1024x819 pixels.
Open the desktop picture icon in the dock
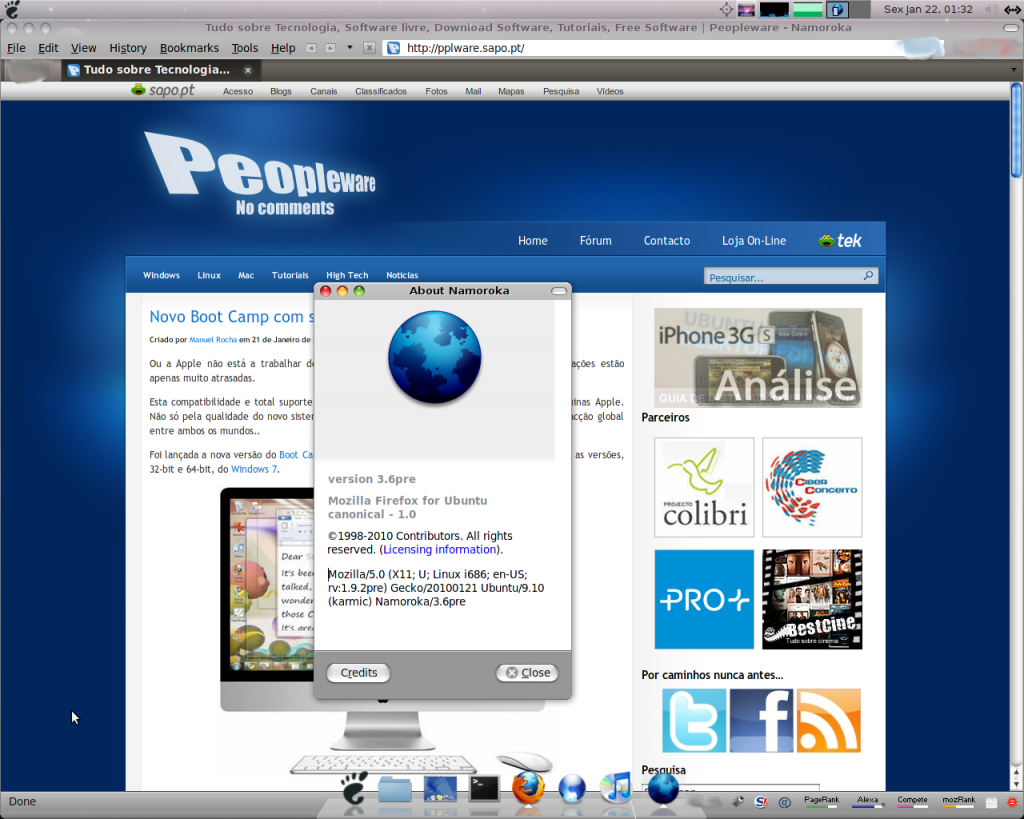440,789
